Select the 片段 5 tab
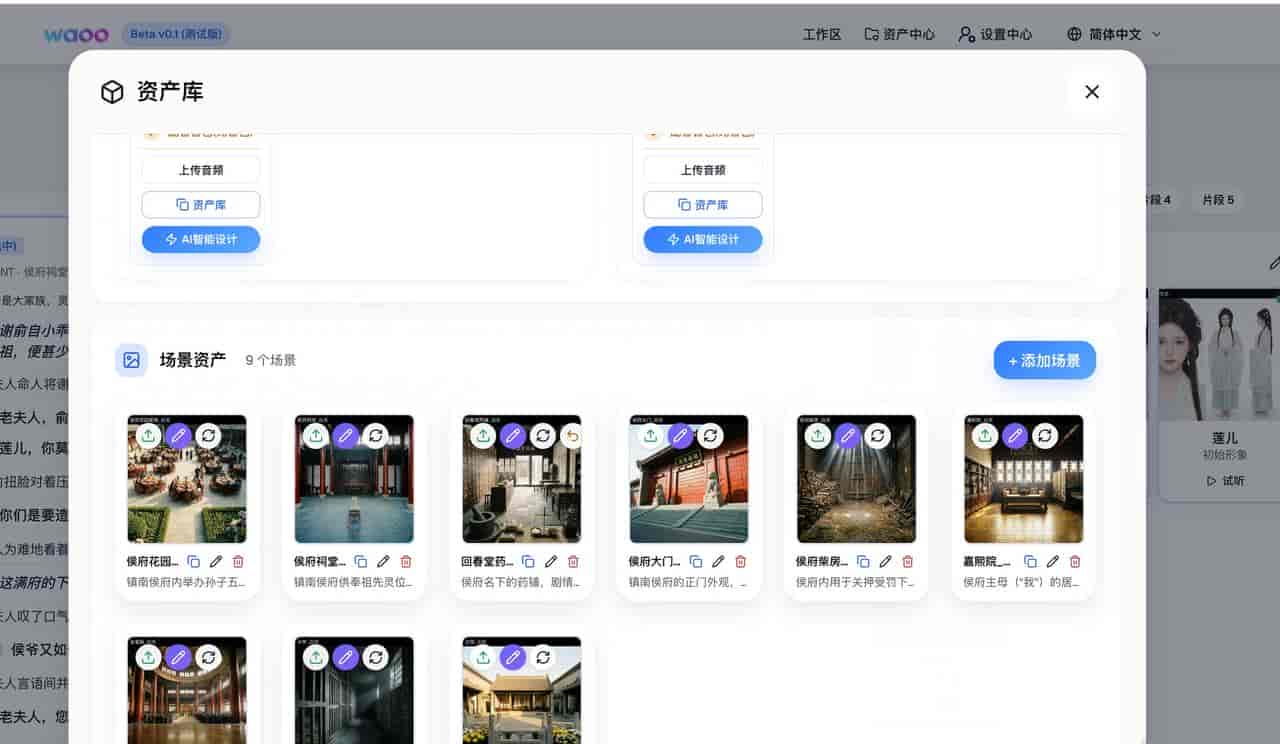The height and width of the screenshot is (744, 1280). 1218,200
